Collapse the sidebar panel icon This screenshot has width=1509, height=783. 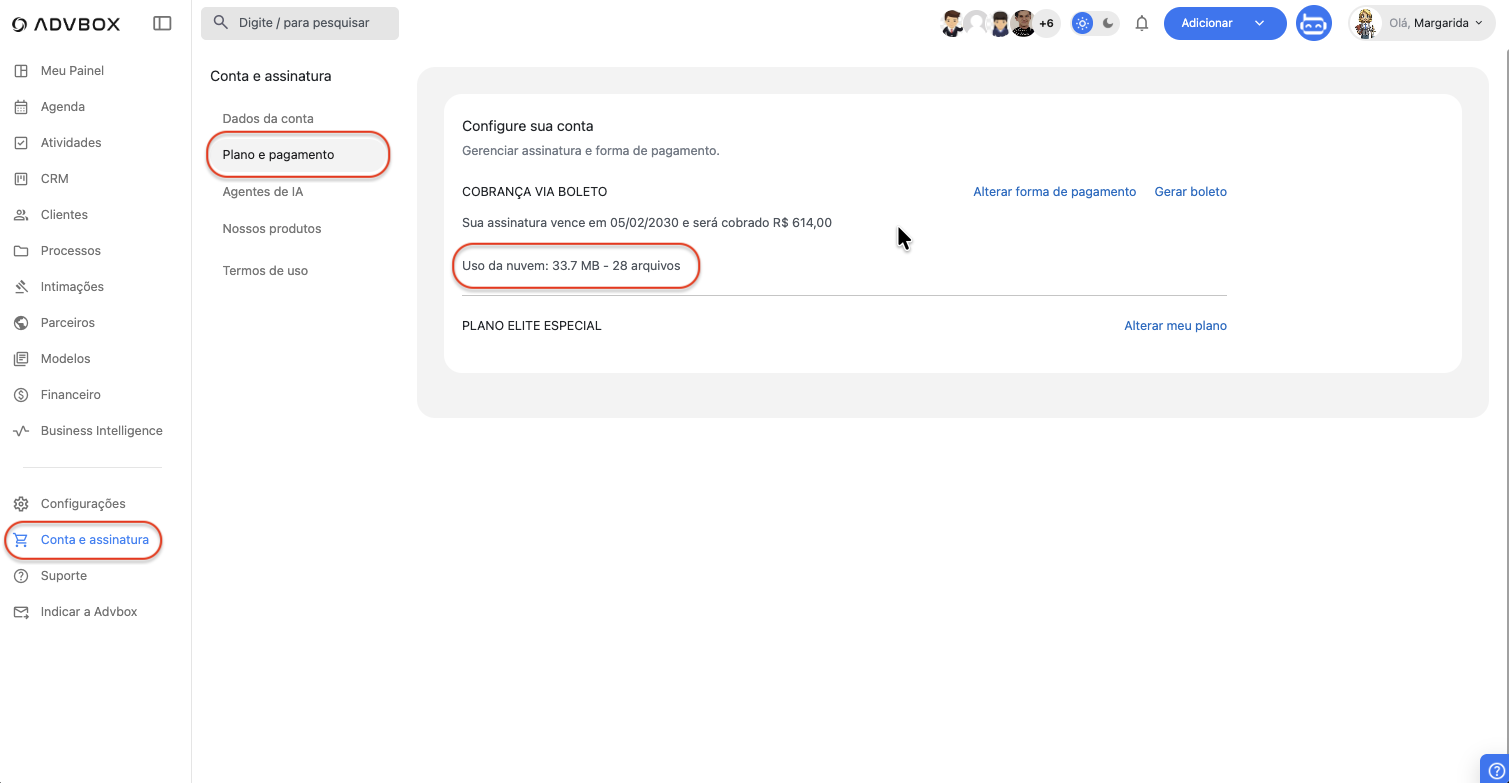[162, 23]
